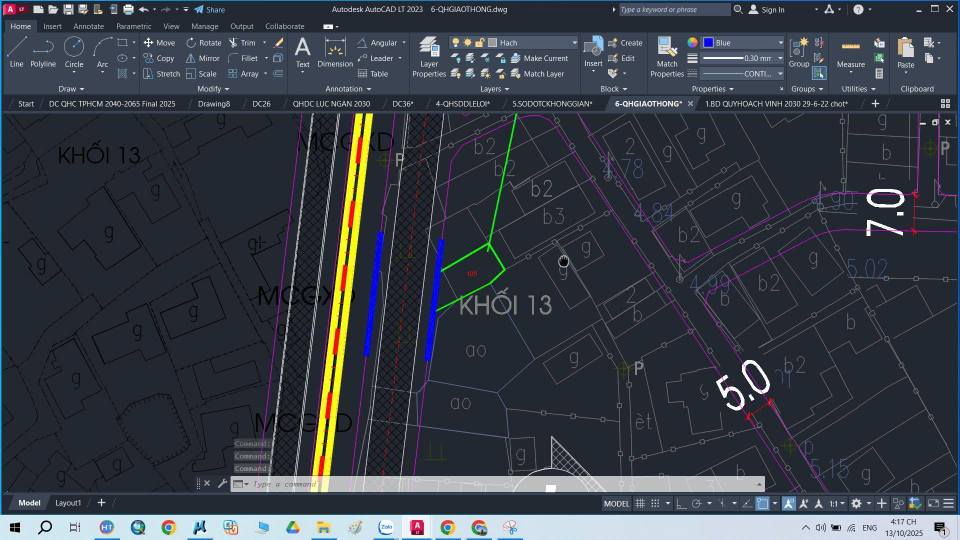Viewport: 960px width, 540px height.
Task: Select the Fillet tool
Action: (243, 58)
